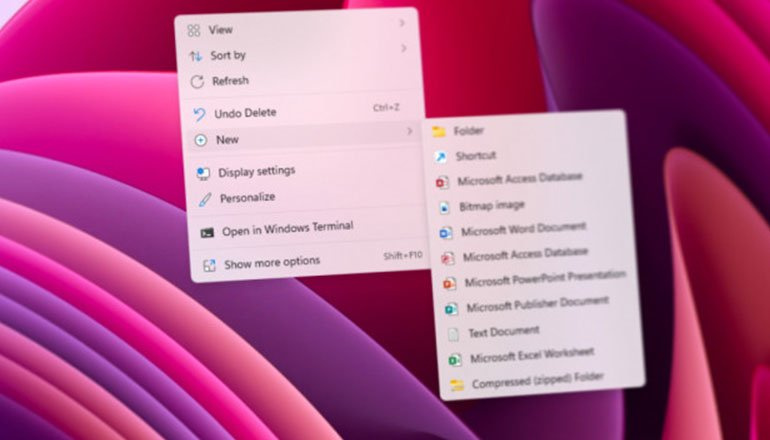Screen dimensions: 770x440
Task: Open the Sort by menu entry
Action: 300,54
